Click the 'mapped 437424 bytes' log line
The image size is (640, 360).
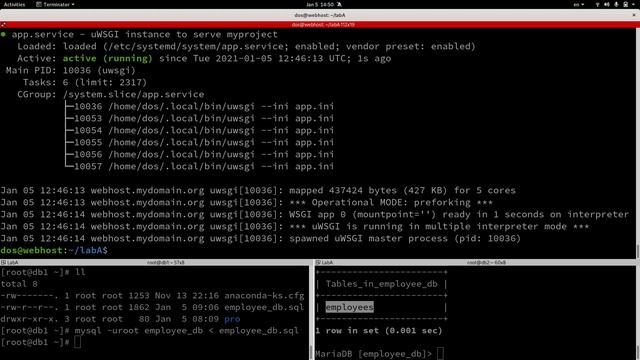[258, 191]
